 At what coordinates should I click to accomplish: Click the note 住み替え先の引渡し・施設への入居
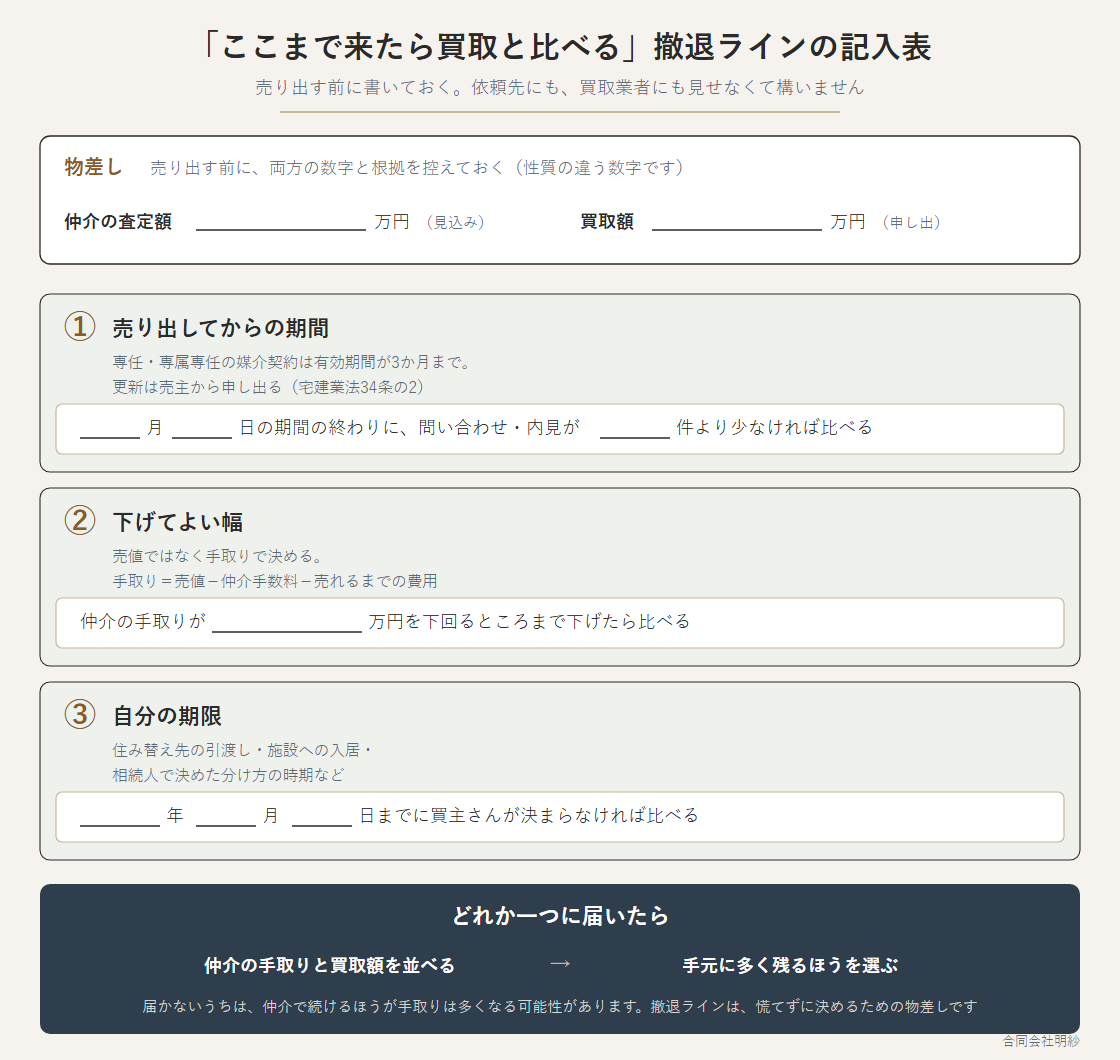242,750
